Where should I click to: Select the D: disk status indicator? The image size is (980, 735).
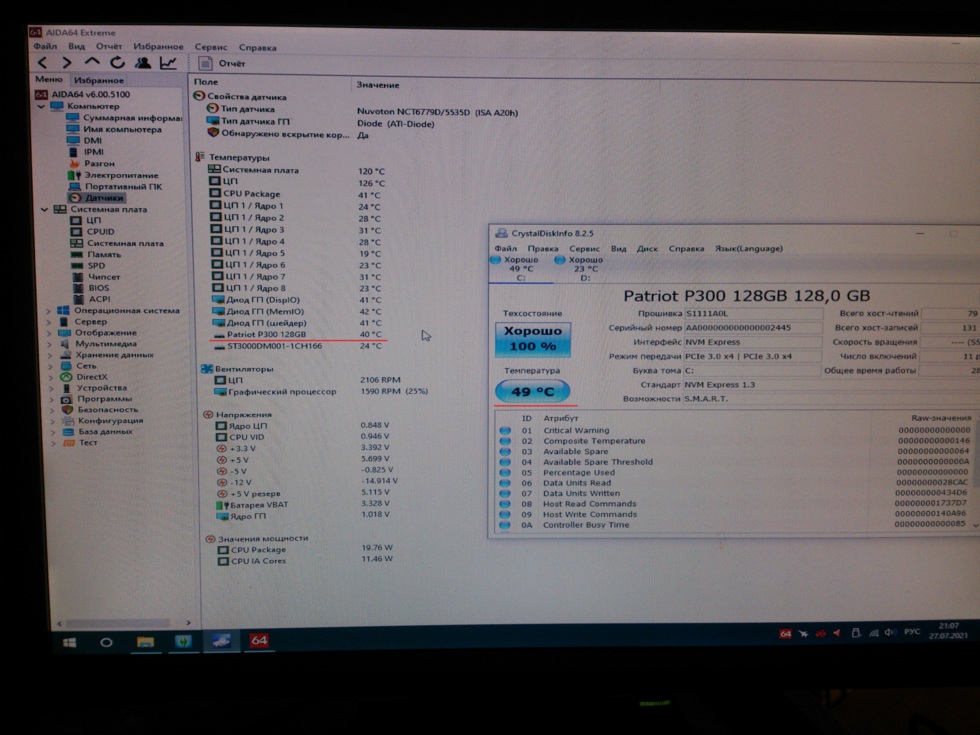pyautogui.click(x=585, y=268)
